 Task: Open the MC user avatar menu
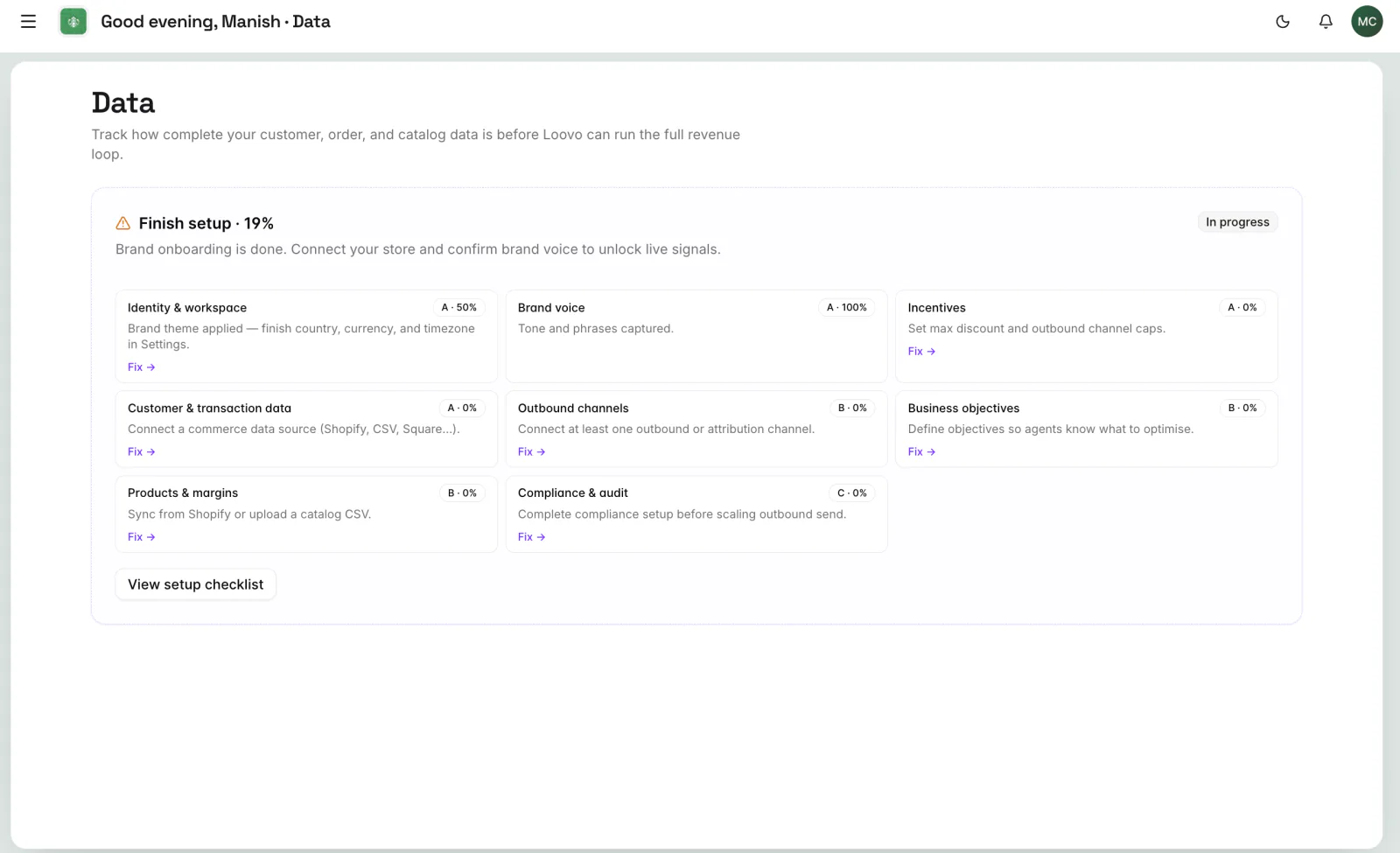click(1367, 22)
